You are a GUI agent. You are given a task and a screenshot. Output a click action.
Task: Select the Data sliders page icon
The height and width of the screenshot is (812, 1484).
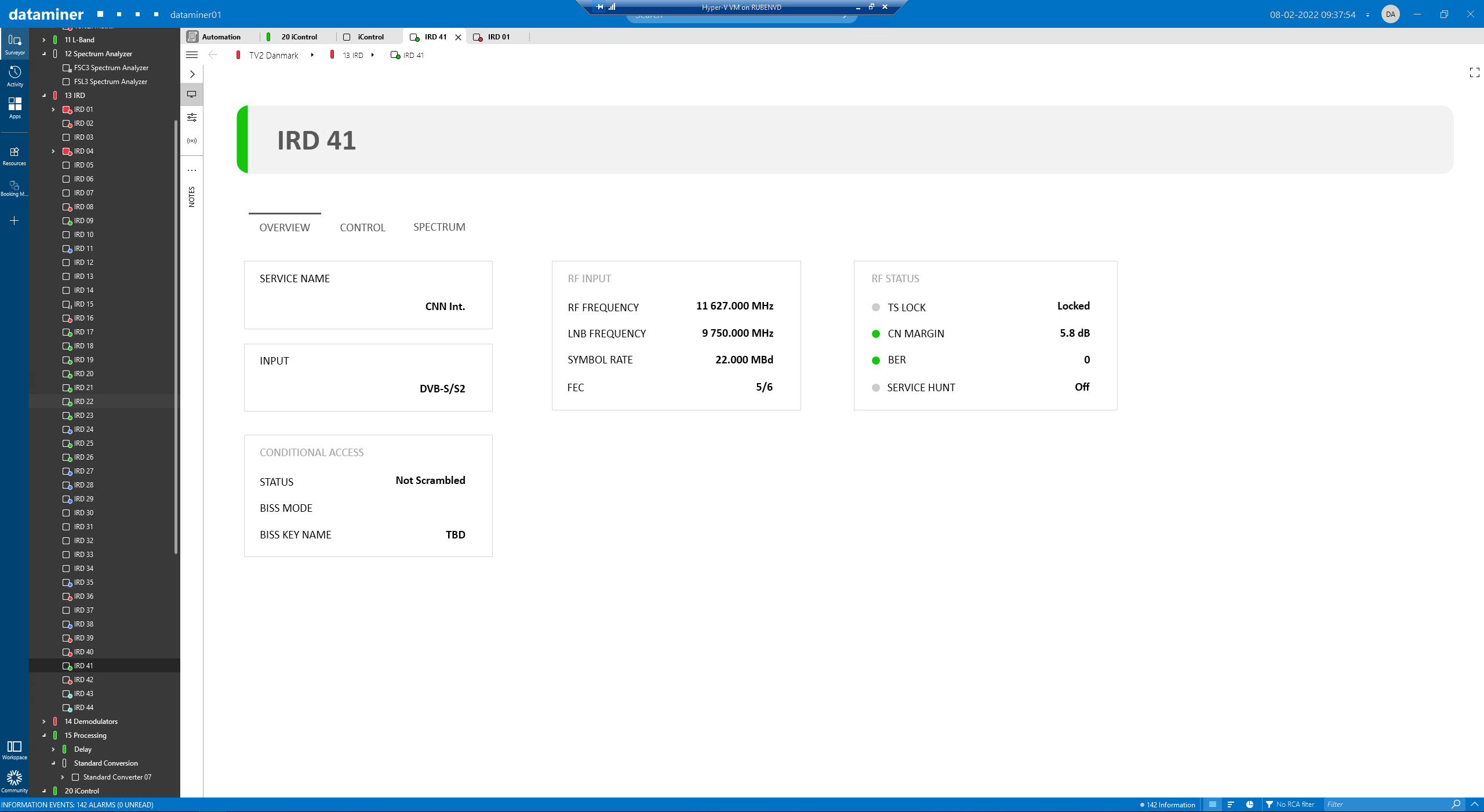point(192,117)
